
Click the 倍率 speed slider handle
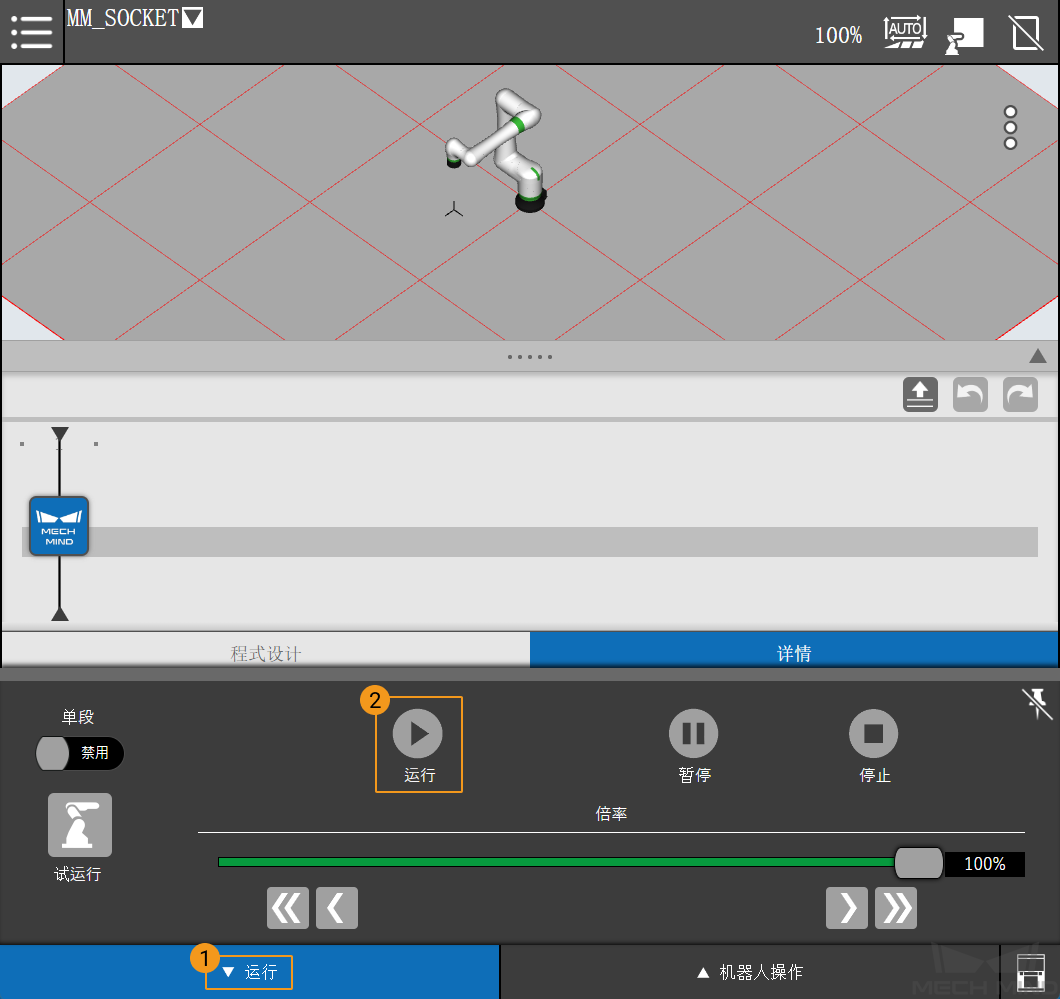click(918, 863)
